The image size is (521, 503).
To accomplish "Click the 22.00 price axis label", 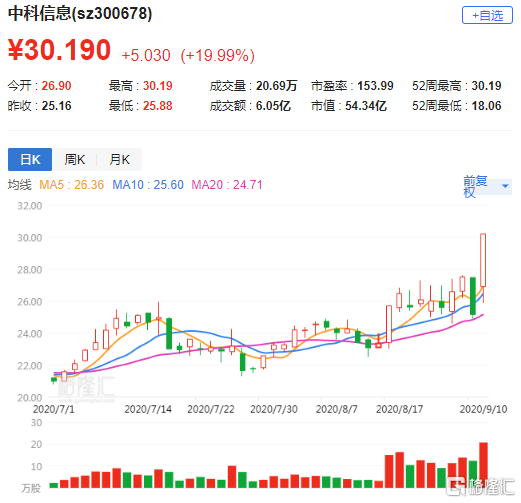I will pyautogui.click(x=30, y=366).
